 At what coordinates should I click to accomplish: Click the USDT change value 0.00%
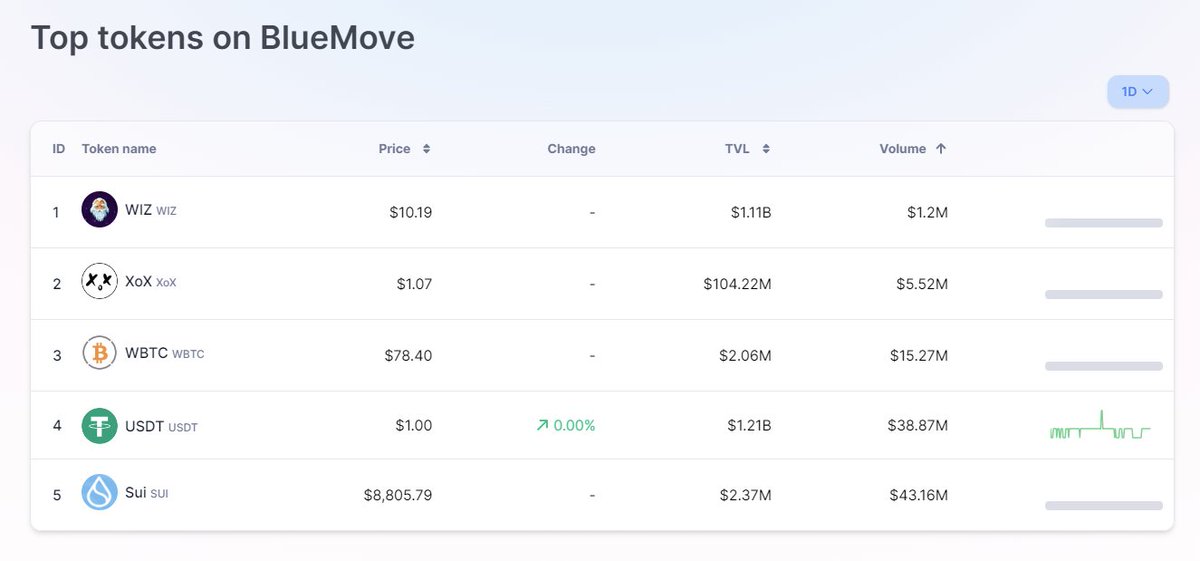(574, 425)
